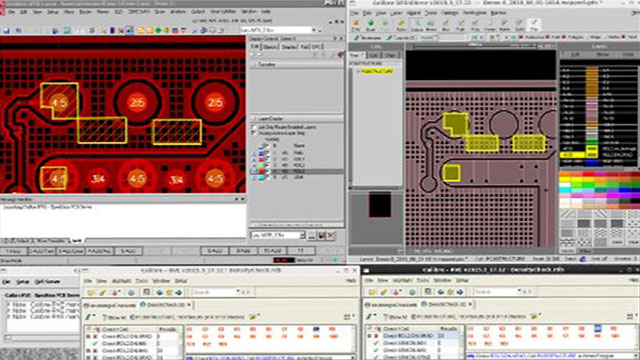The width and height of the screenshot is (640, 360).
Task: Select the Notch tool in DESIGNrev toolbar
Action: [x=504, y=25]
